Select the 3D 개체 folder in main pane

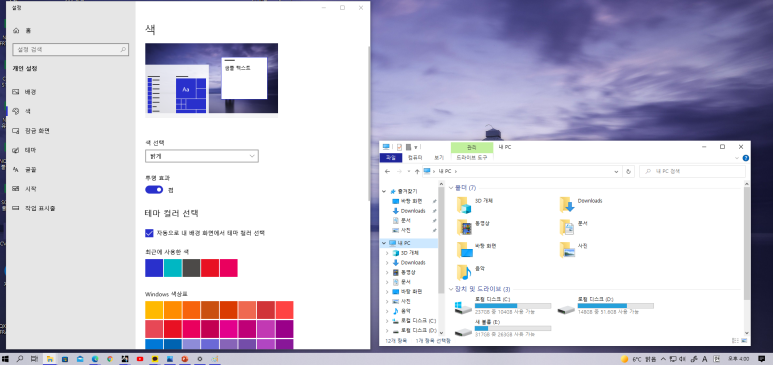coord(475,204)
